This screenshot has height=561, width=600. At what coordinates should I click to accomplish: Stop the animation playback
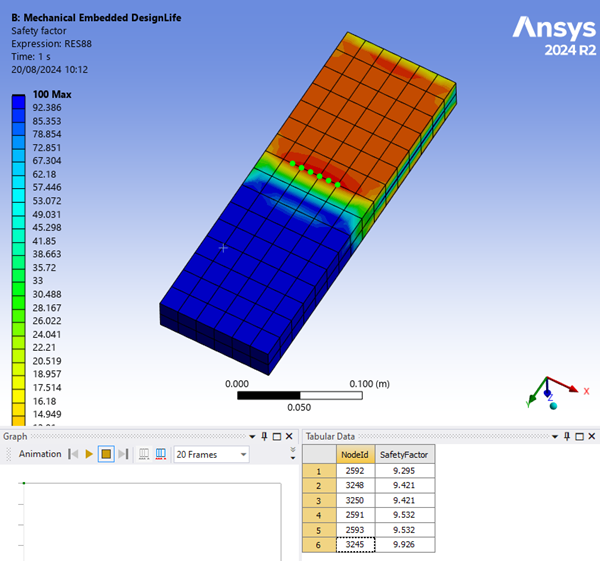(x=106, y=454)
